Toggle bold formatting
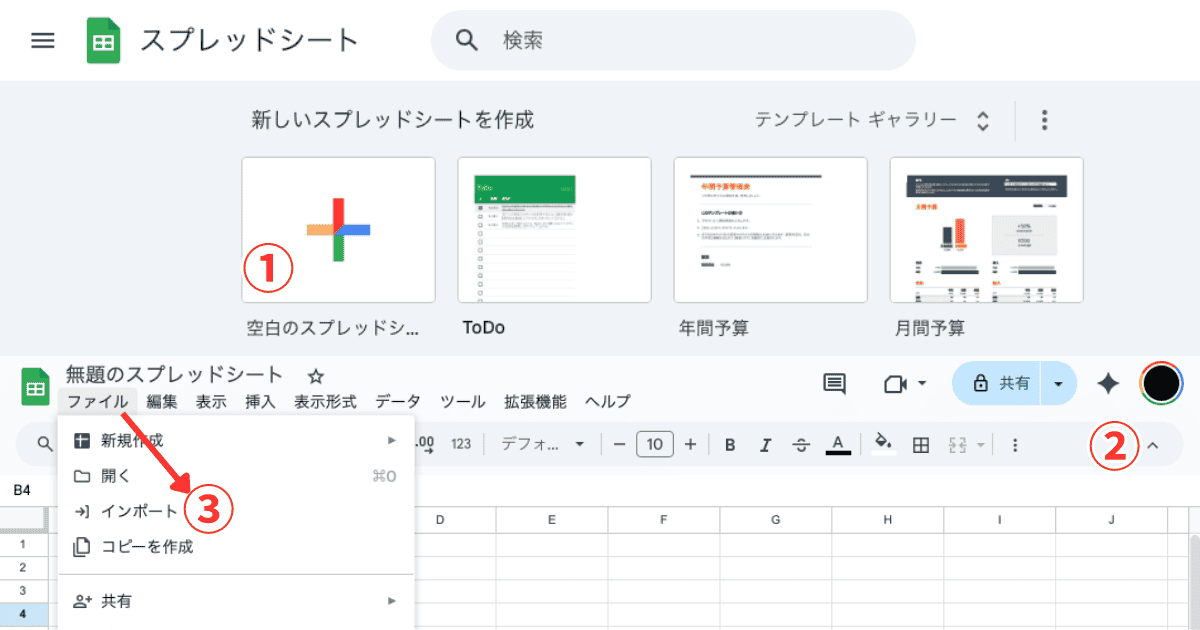Viewport: 1200px width, 630px height. [730, 445]
